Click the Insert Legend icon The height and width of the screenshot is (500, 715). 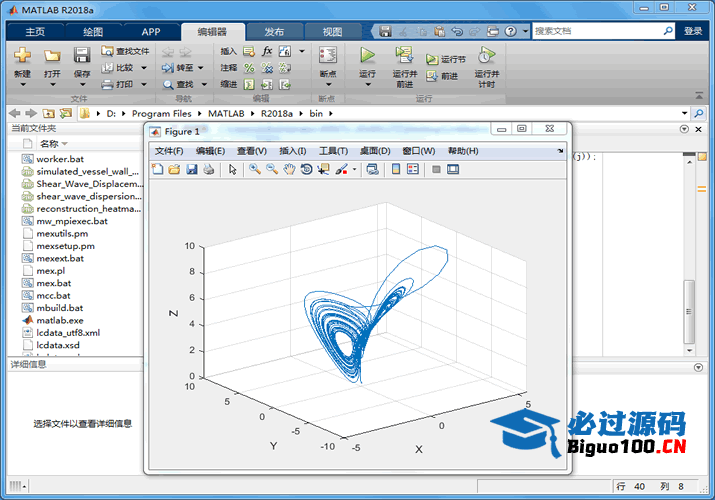(413, 169)
